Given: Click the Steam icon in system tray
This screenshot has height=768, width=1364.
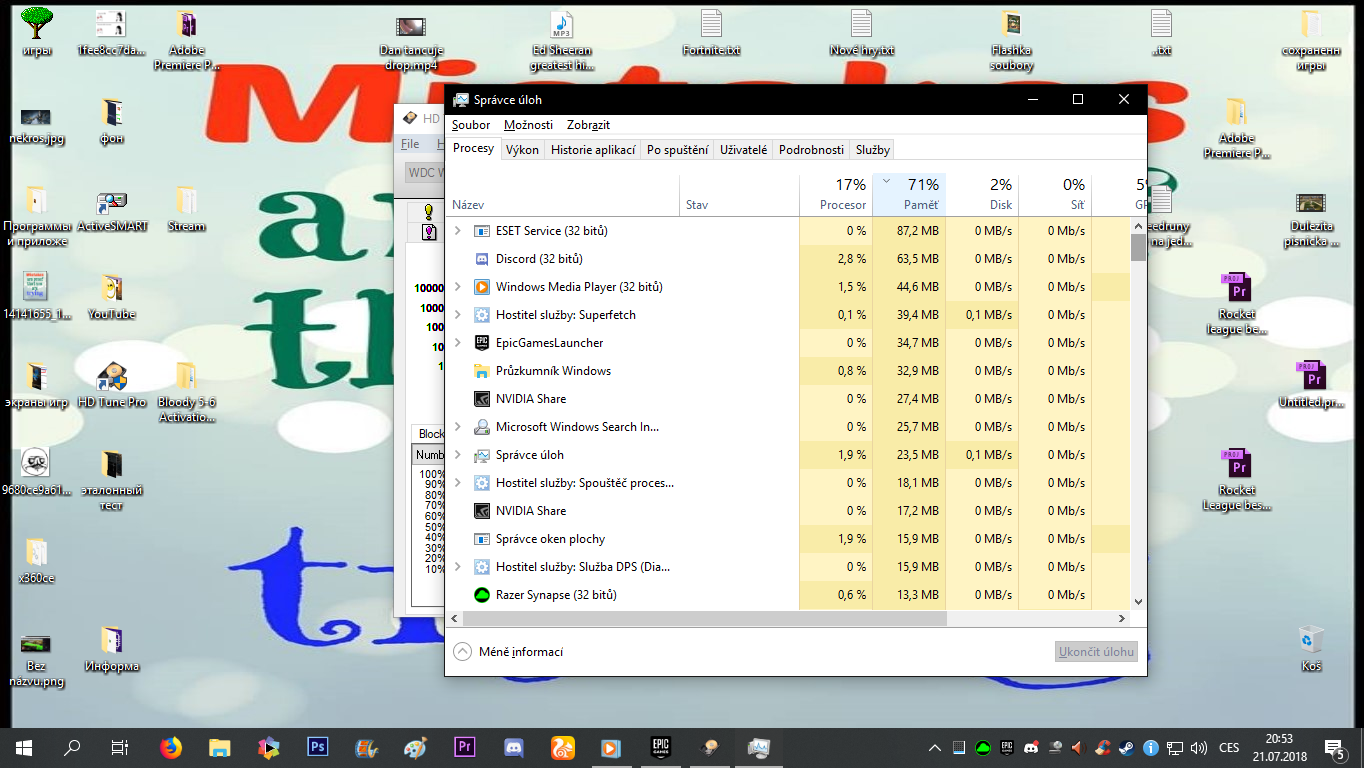Looking at the screenshot, I should pos(1126,748).
